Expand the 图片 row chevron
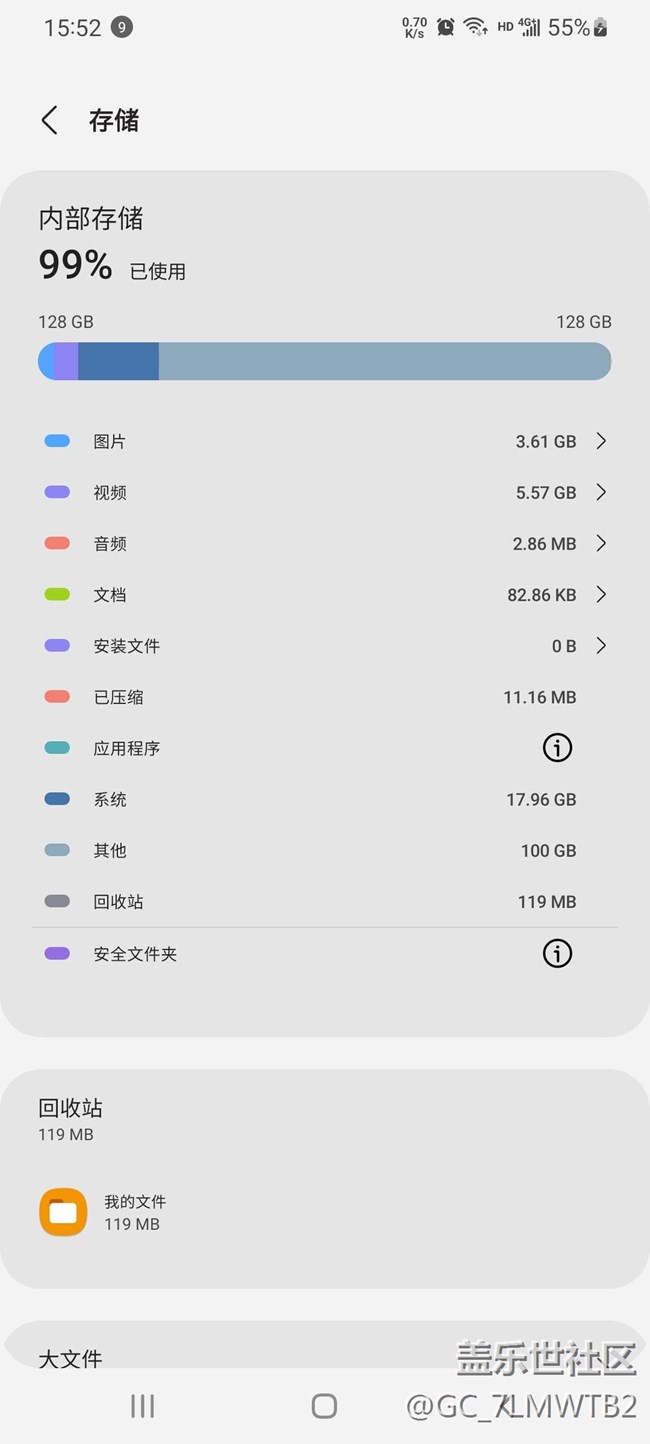Screen dimensions: 650x1444 pos(601,441)
